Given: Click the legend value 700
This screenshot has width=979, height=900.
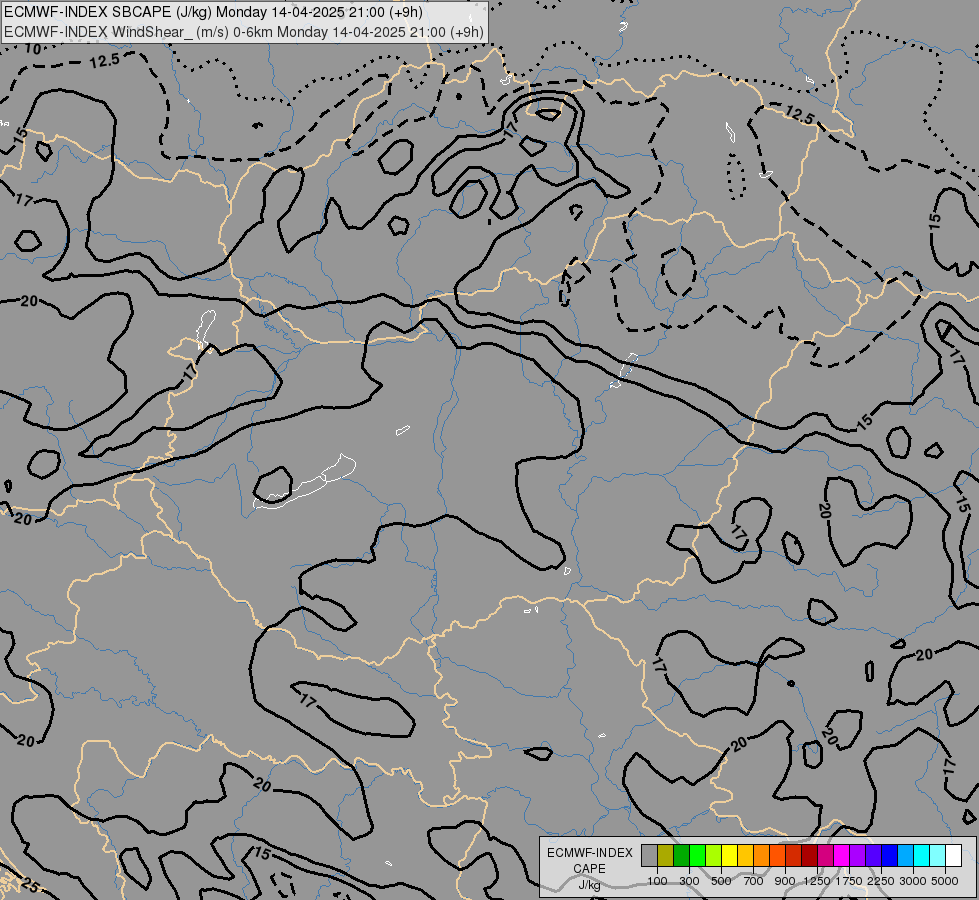Looking at the screenshot, I should 754,881.
